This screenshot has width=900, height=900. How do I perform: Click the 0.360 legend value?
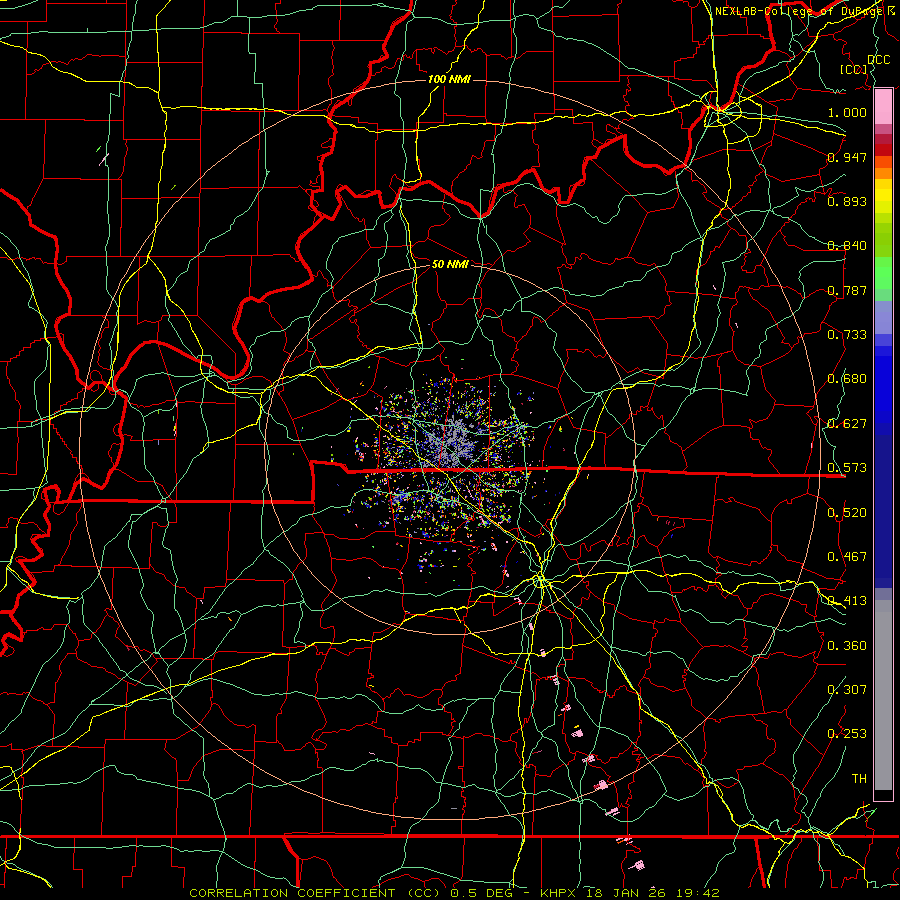pos(847,646)
